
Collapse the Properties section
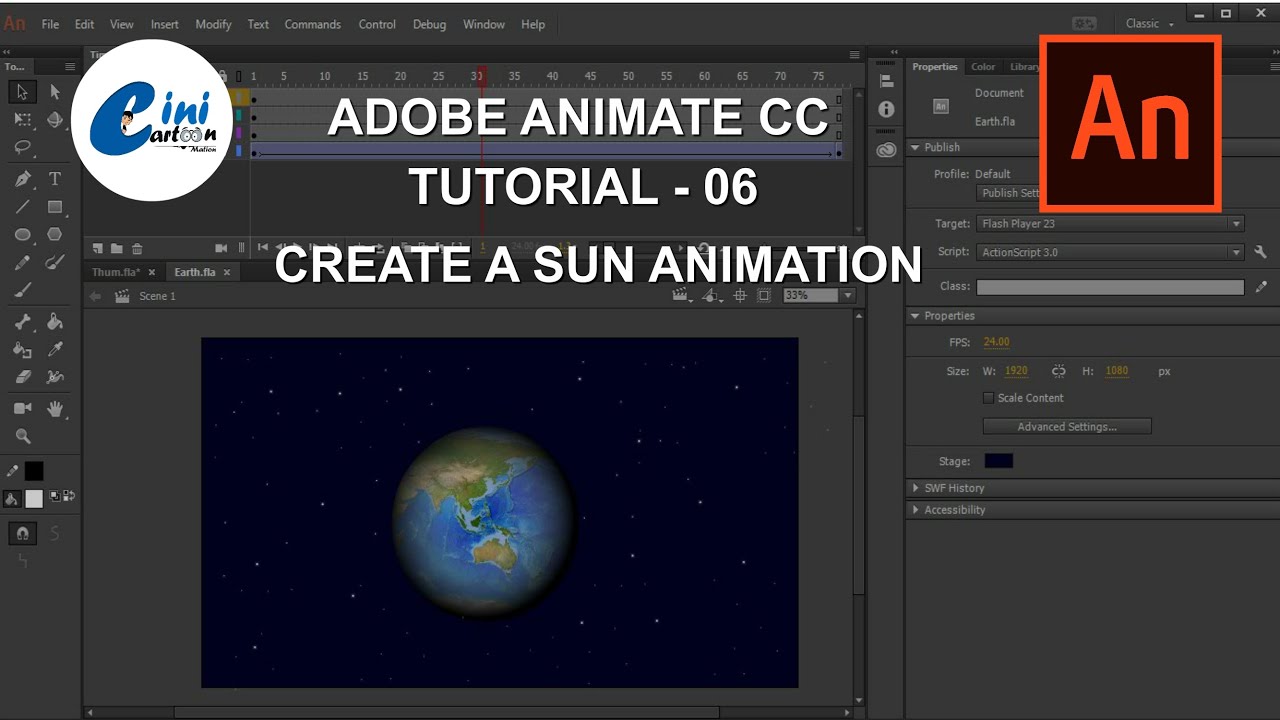pos(915,316)
